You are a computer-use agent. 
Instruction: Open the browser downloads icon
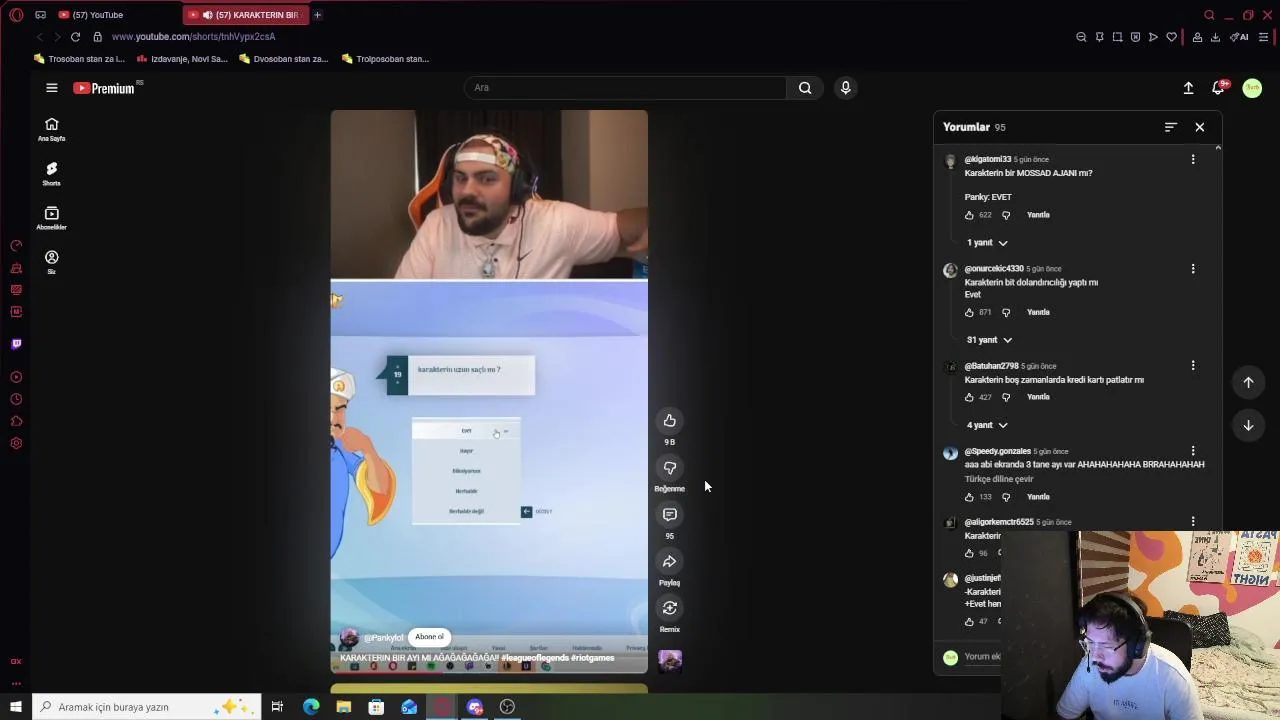[1215, 37]
